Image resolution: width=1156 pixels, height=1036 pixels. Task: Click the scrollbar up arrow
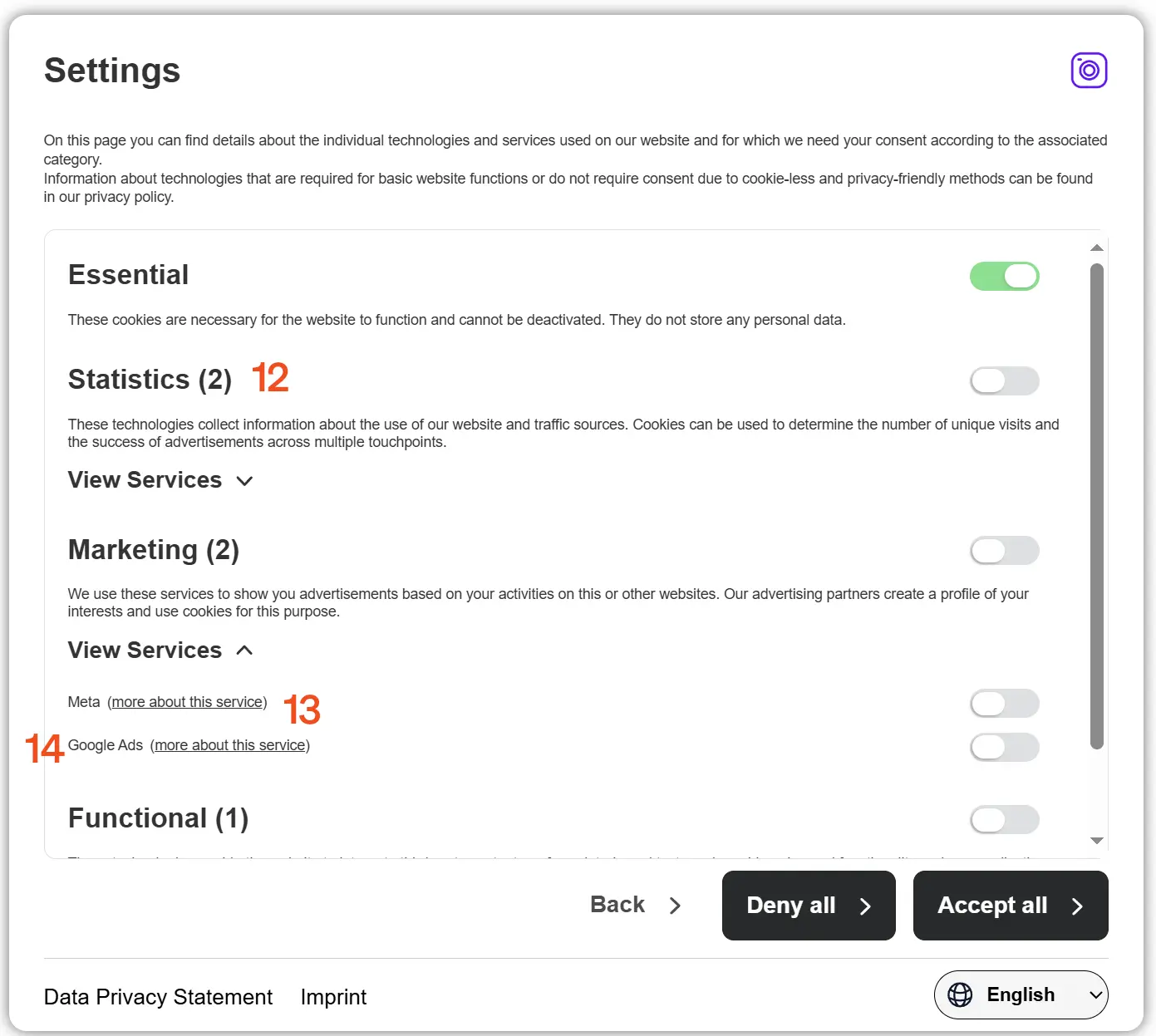1096,247
